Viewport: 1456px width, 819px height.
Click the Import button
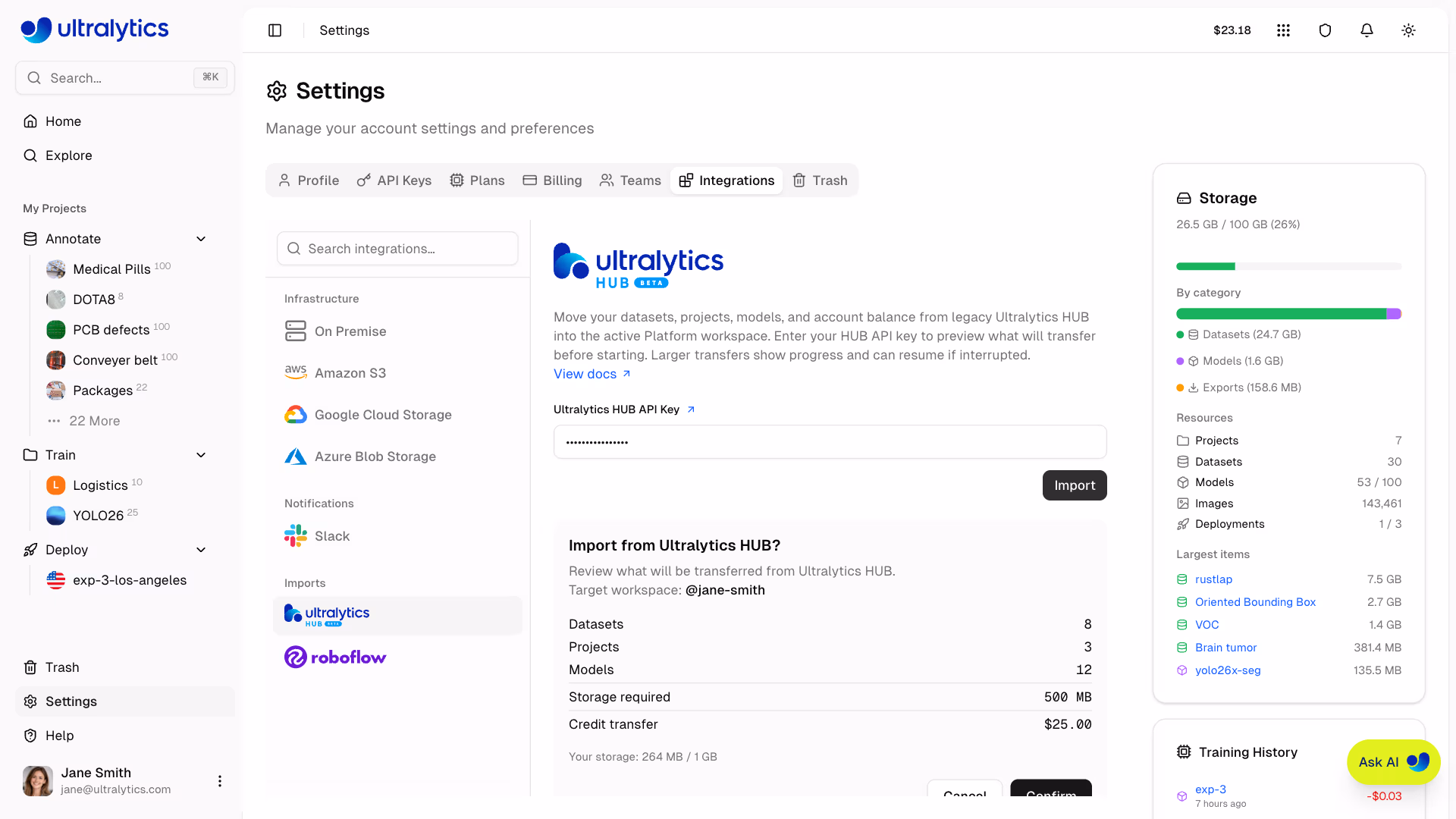tap(1075, 485)
